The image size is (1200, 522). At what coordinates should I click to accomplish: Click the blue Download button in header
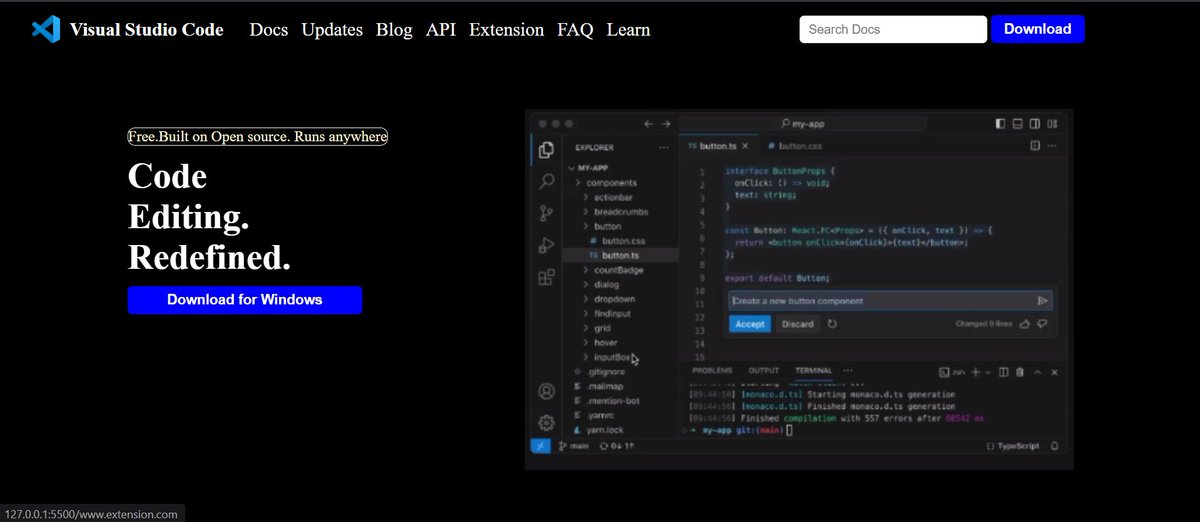[1038, 29]
